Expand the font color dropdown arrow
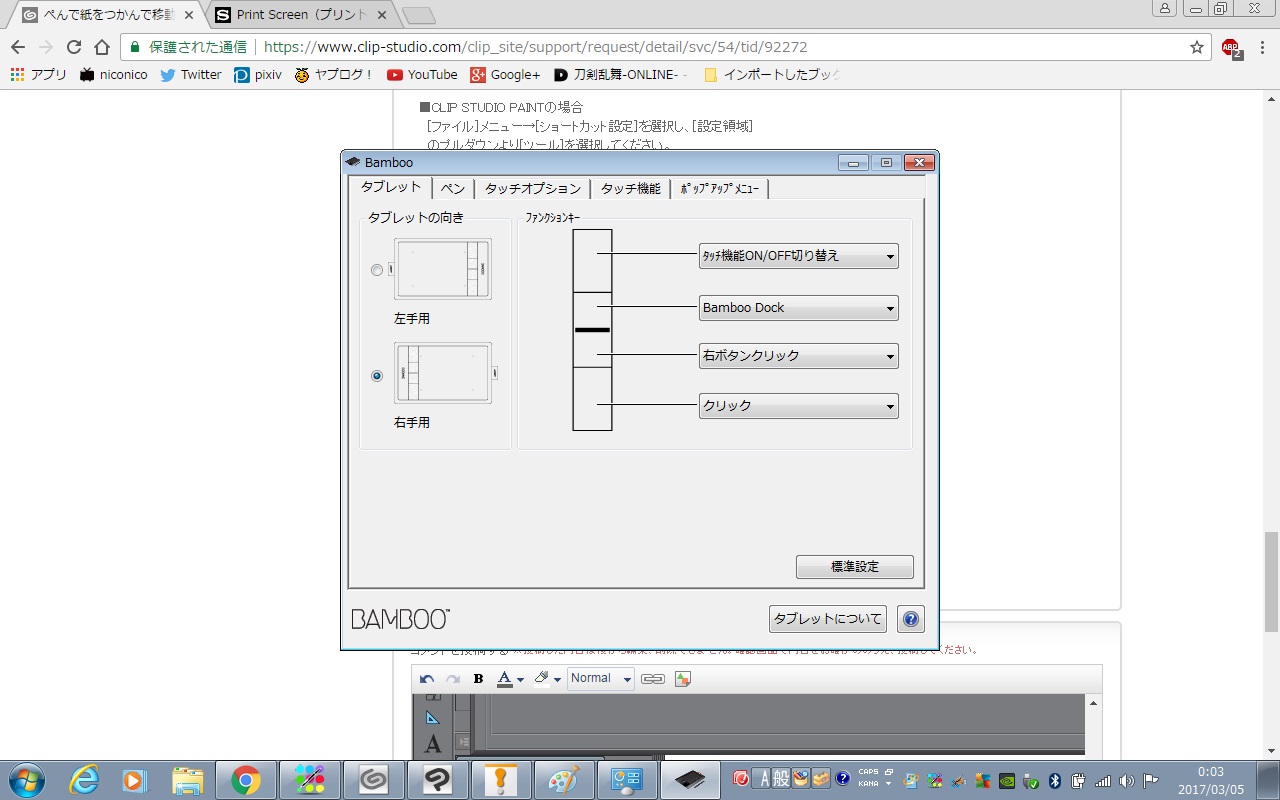 point(520,680)
